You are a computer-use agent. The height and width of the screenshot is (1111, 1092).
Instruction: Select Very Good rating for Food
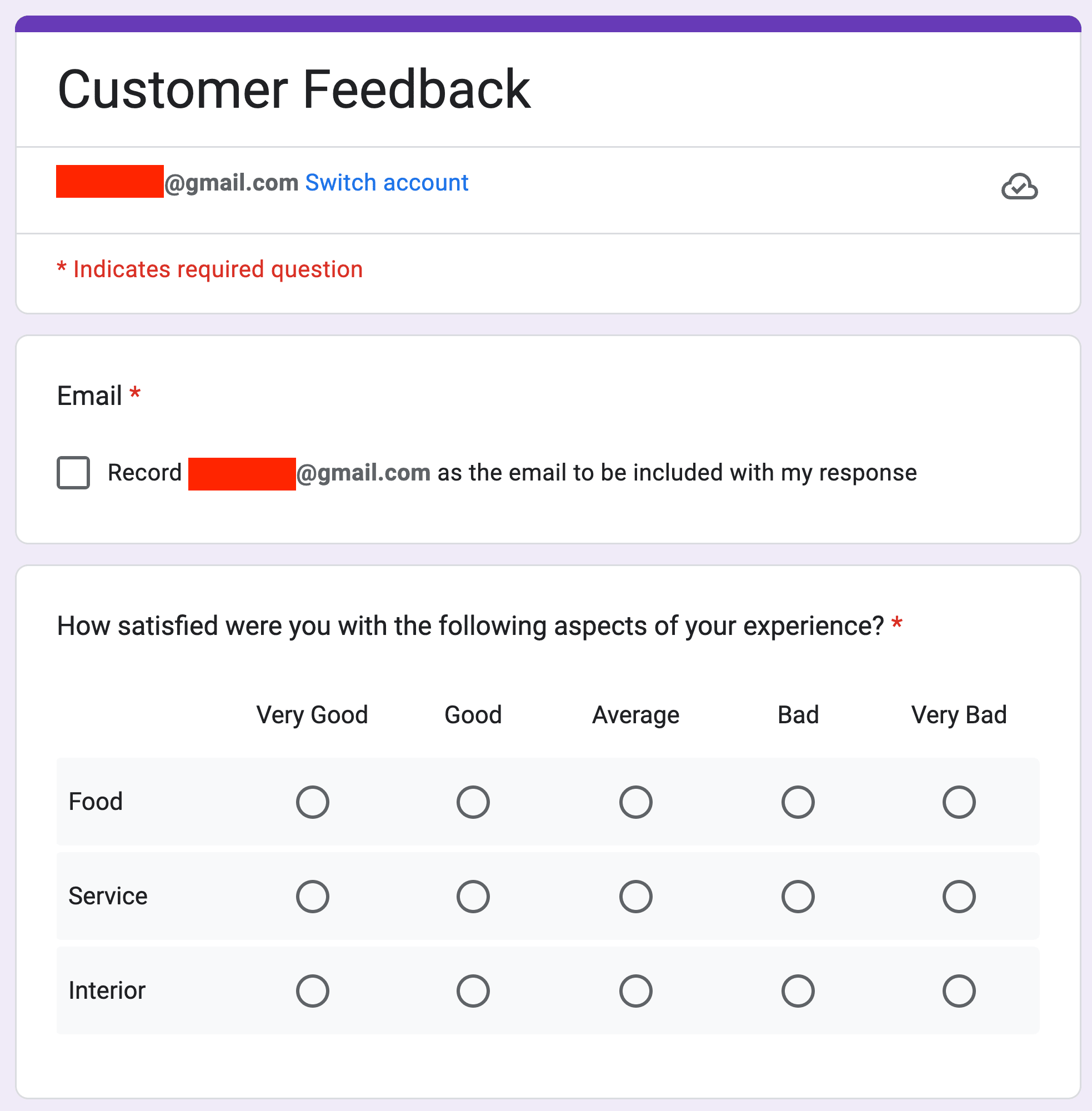[313, 803]
